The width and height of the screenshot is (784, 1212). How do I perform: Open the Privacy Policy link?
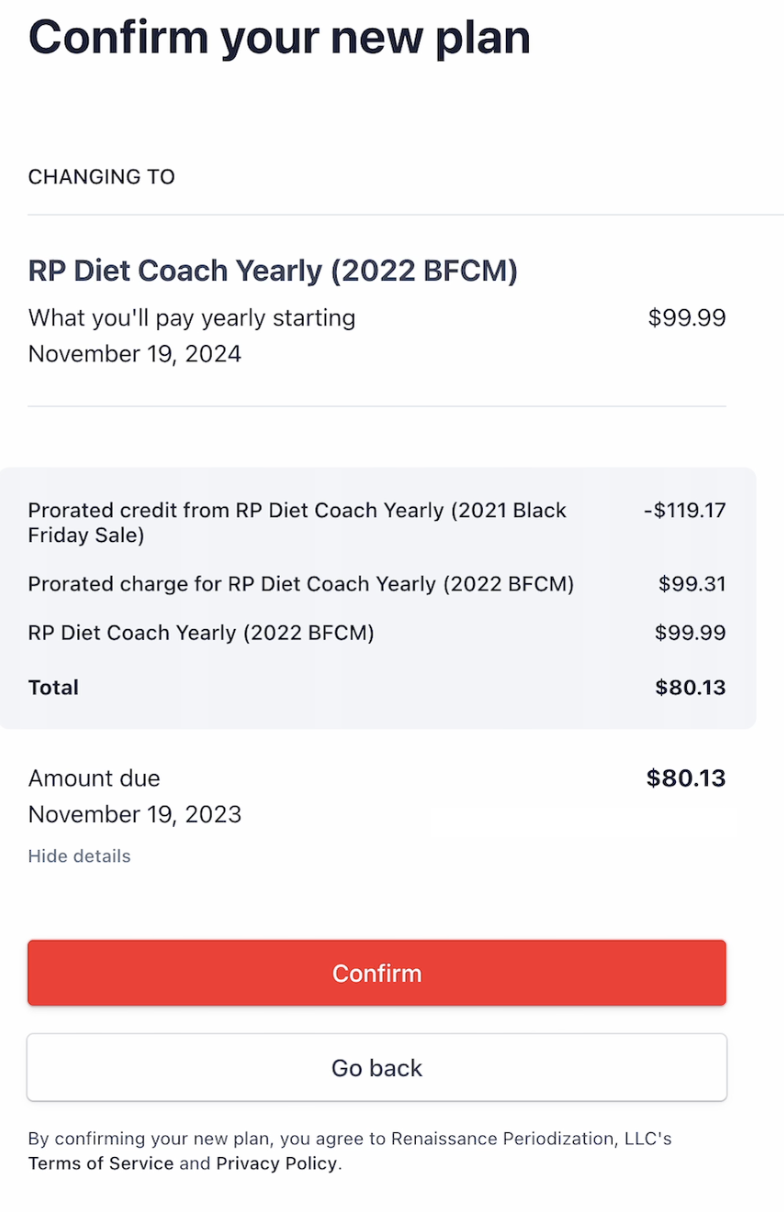[x=277, y=1163]
